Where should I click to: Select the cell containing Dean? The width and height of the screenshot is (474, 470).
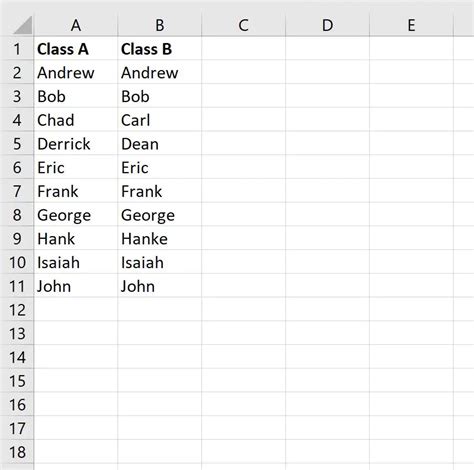click(160, 144)
